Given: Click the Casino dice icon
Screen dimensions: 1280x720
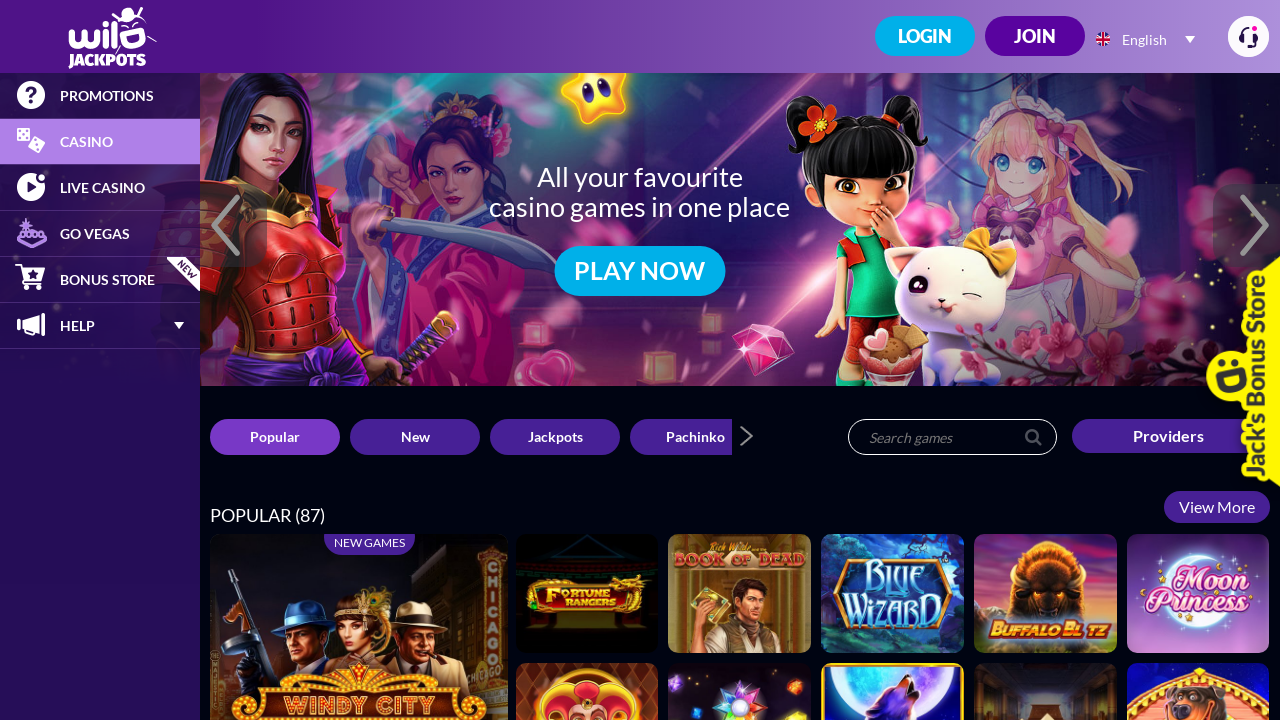Looking at the screenshot, I should point(31,141).
